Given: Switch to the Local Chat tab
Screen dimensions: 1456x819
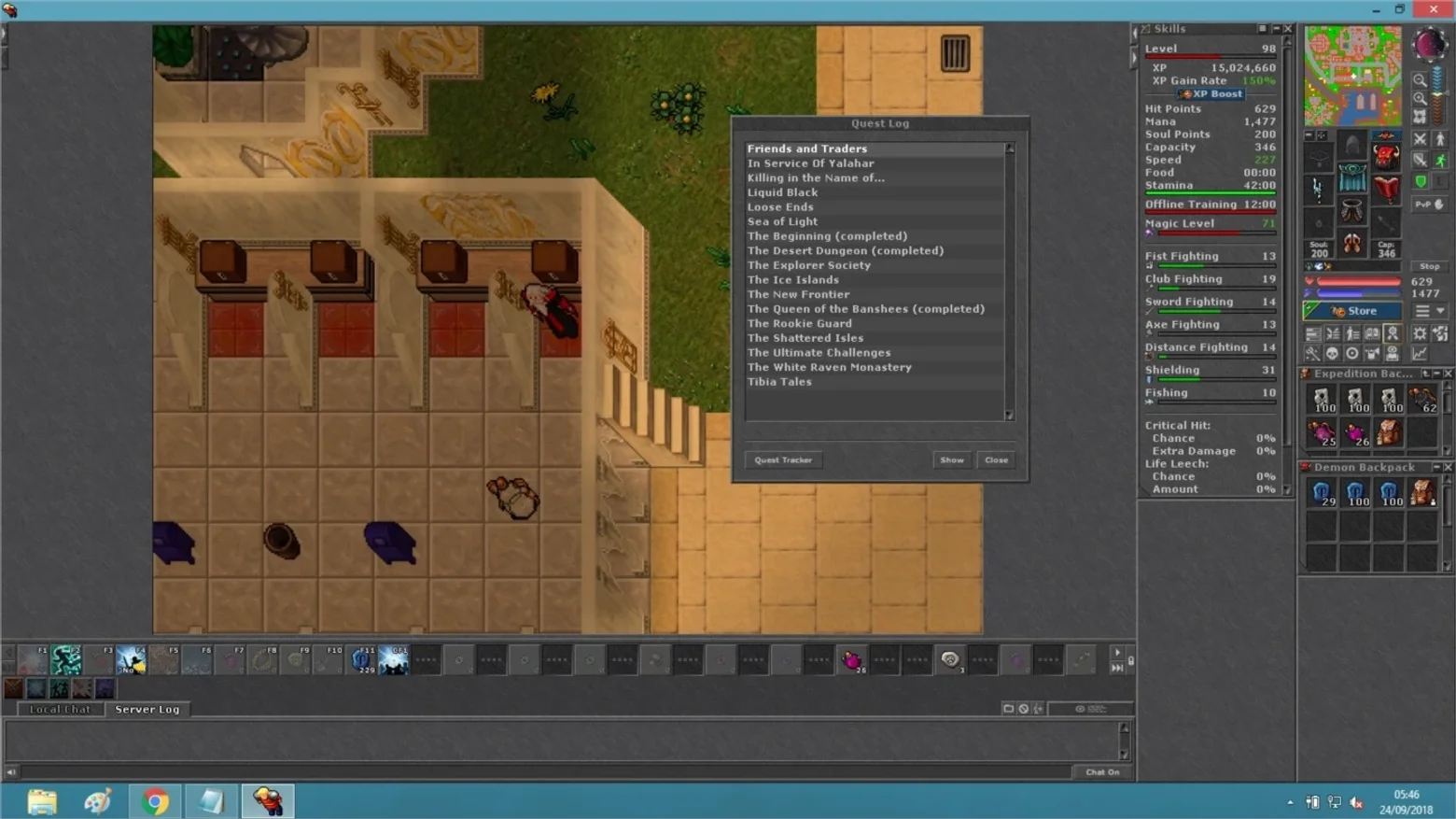Looking at the screenshot, I should pos(60,709).
